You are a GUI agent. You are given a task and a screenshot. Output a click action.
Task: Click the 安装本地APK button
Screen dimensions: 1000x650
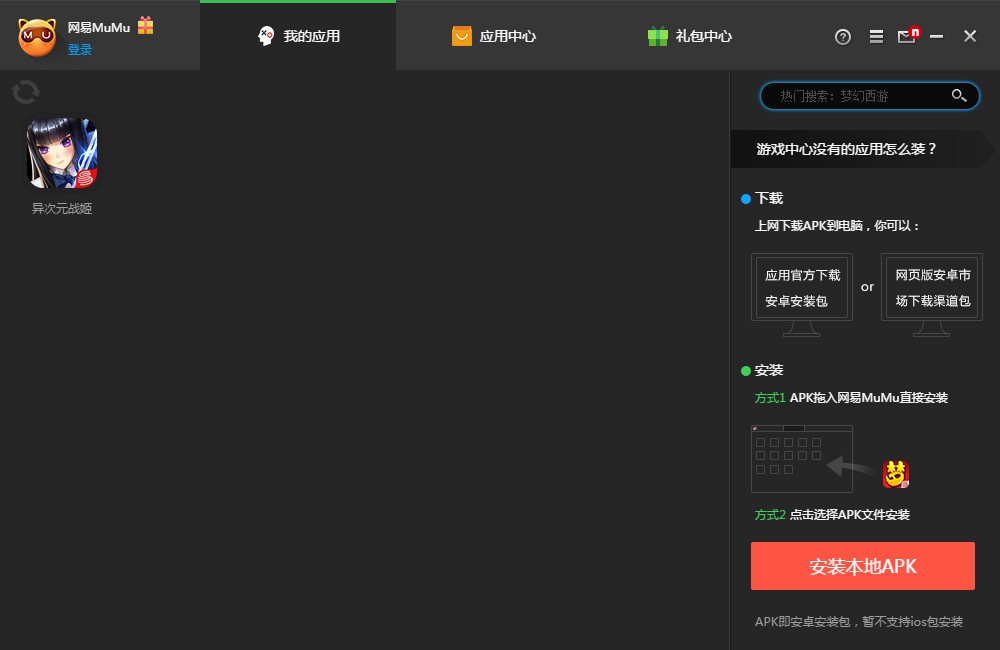(x=863, y=566)
